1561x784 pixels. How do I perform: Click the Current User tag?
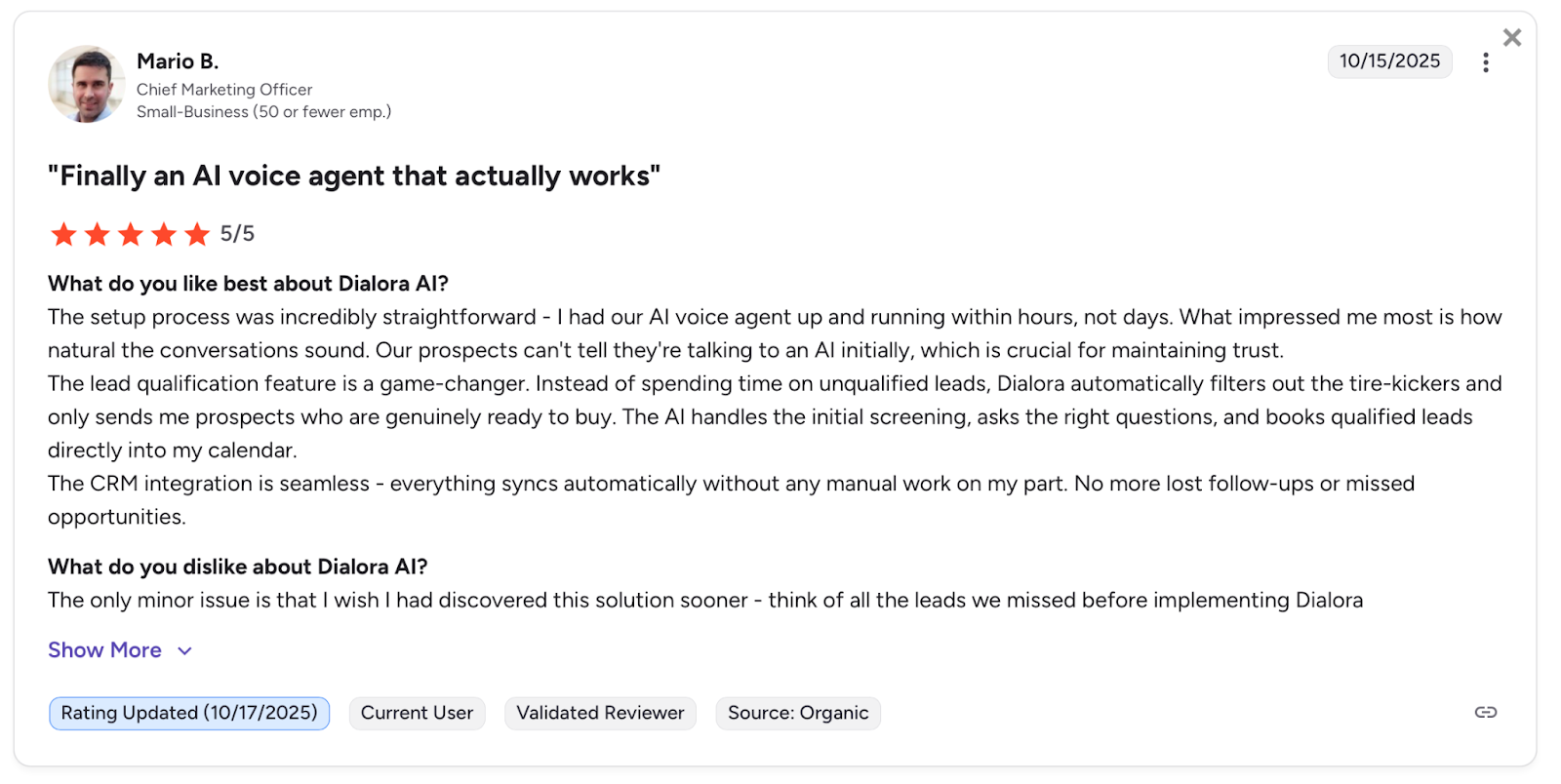pos(417,713)
